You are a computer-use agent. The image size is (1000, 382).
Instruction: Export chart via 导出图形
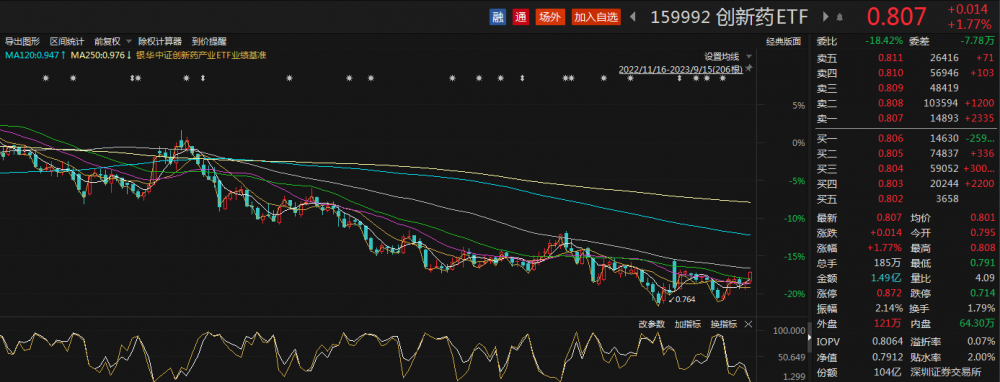pos(22,41)
